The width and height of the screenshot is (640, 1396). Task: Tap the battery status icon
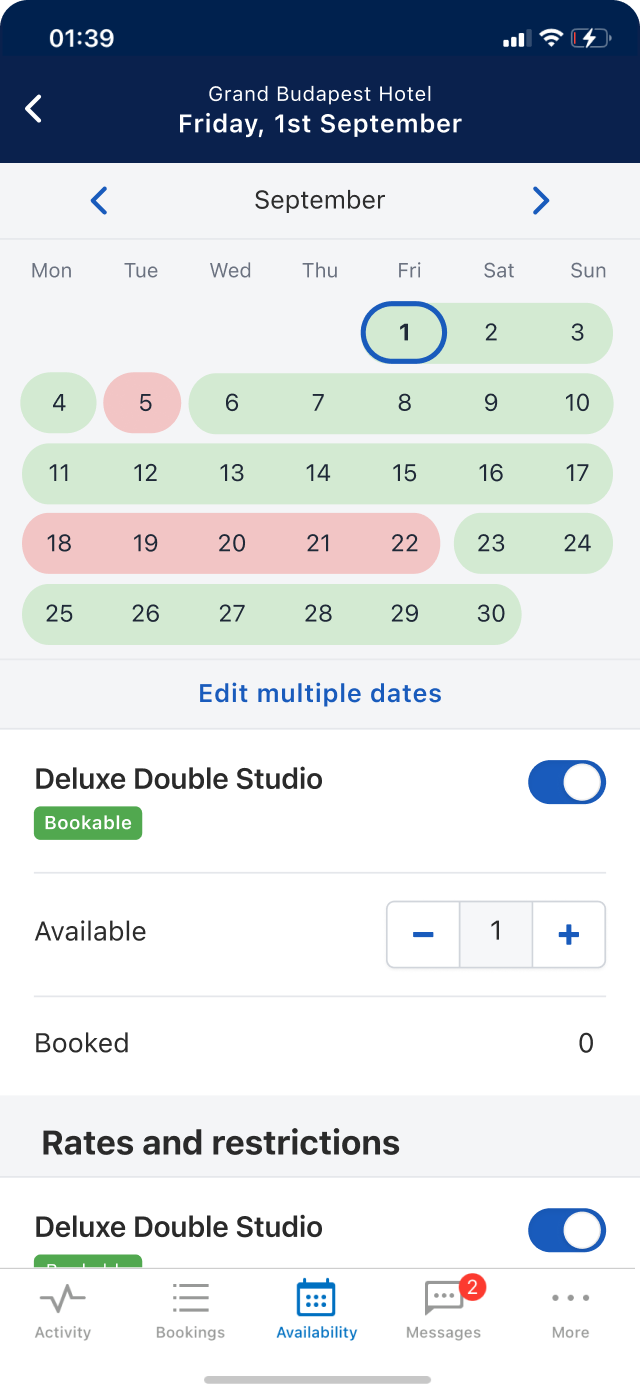pos(589,38)
